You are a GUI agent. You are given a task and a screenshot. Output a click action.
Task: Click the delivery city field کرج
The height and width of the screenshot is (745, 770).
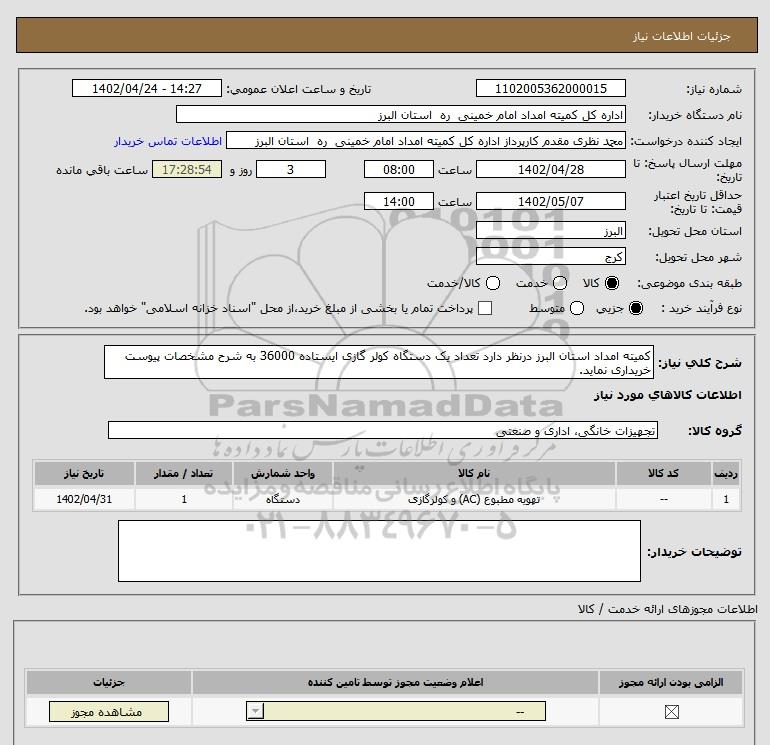tap(550, 256)
